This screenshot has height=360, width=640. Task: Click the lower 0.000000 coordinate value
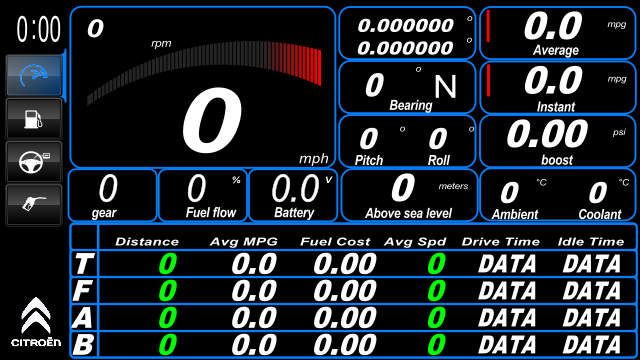405,48
